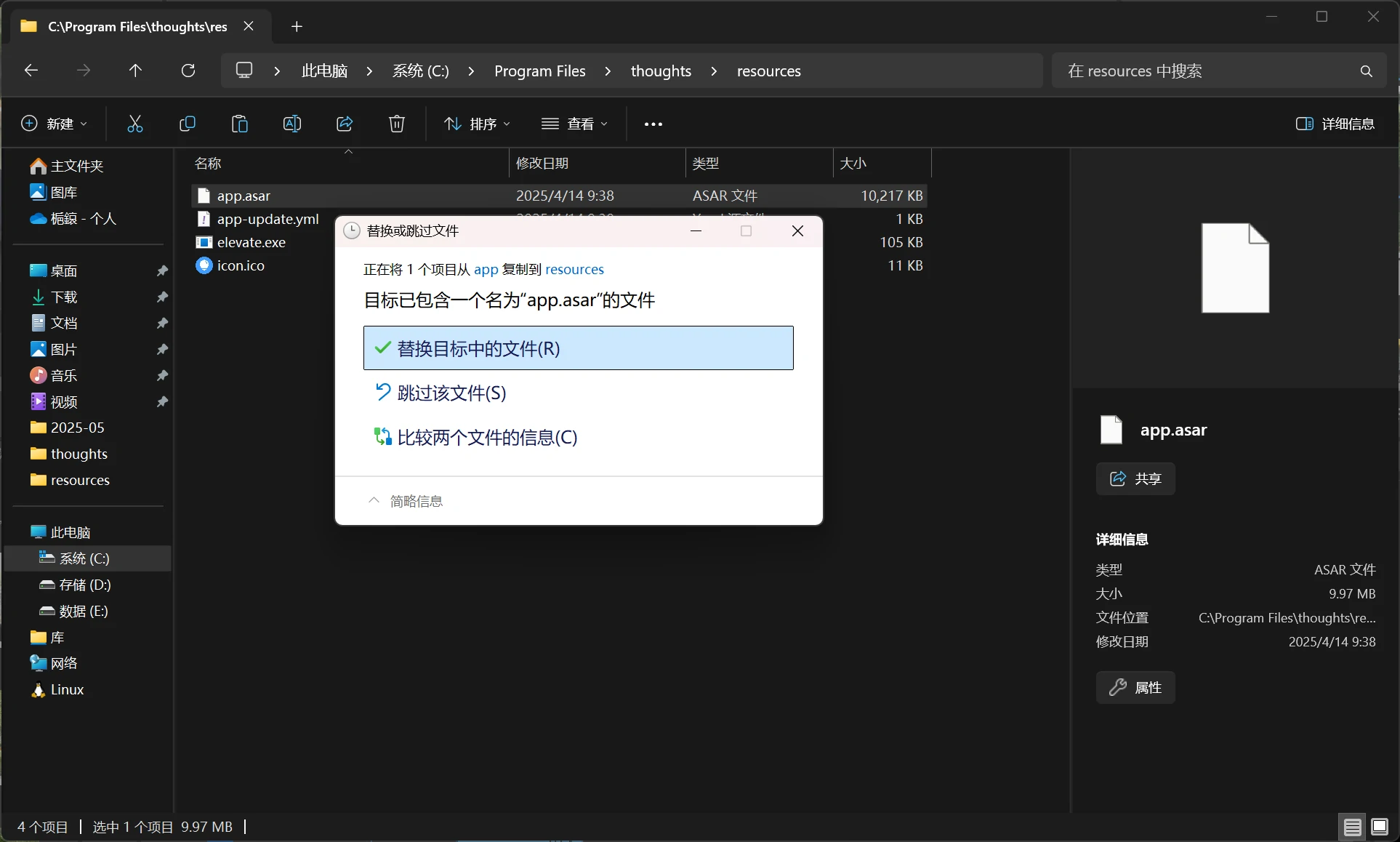Screen dimensions: 1400x842
Task: Select 存储 (D:) drive in sidebar
Action: [84, 585]
